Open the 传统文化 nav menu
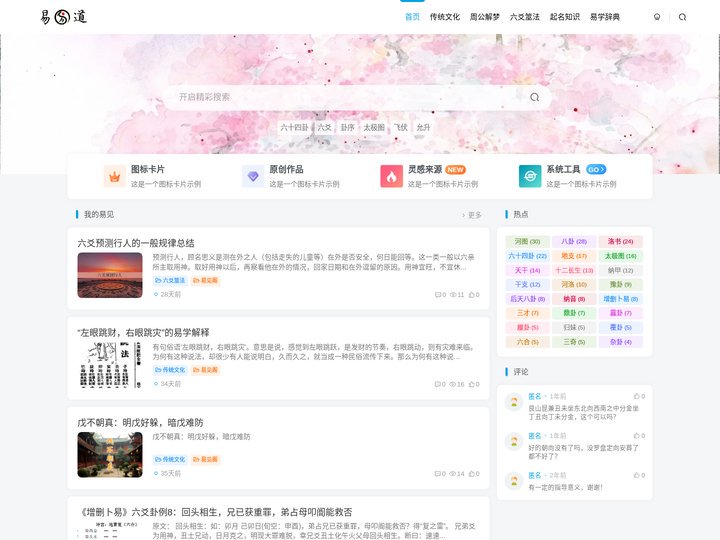This screenshot has height=540, width=720. (444, 17)
